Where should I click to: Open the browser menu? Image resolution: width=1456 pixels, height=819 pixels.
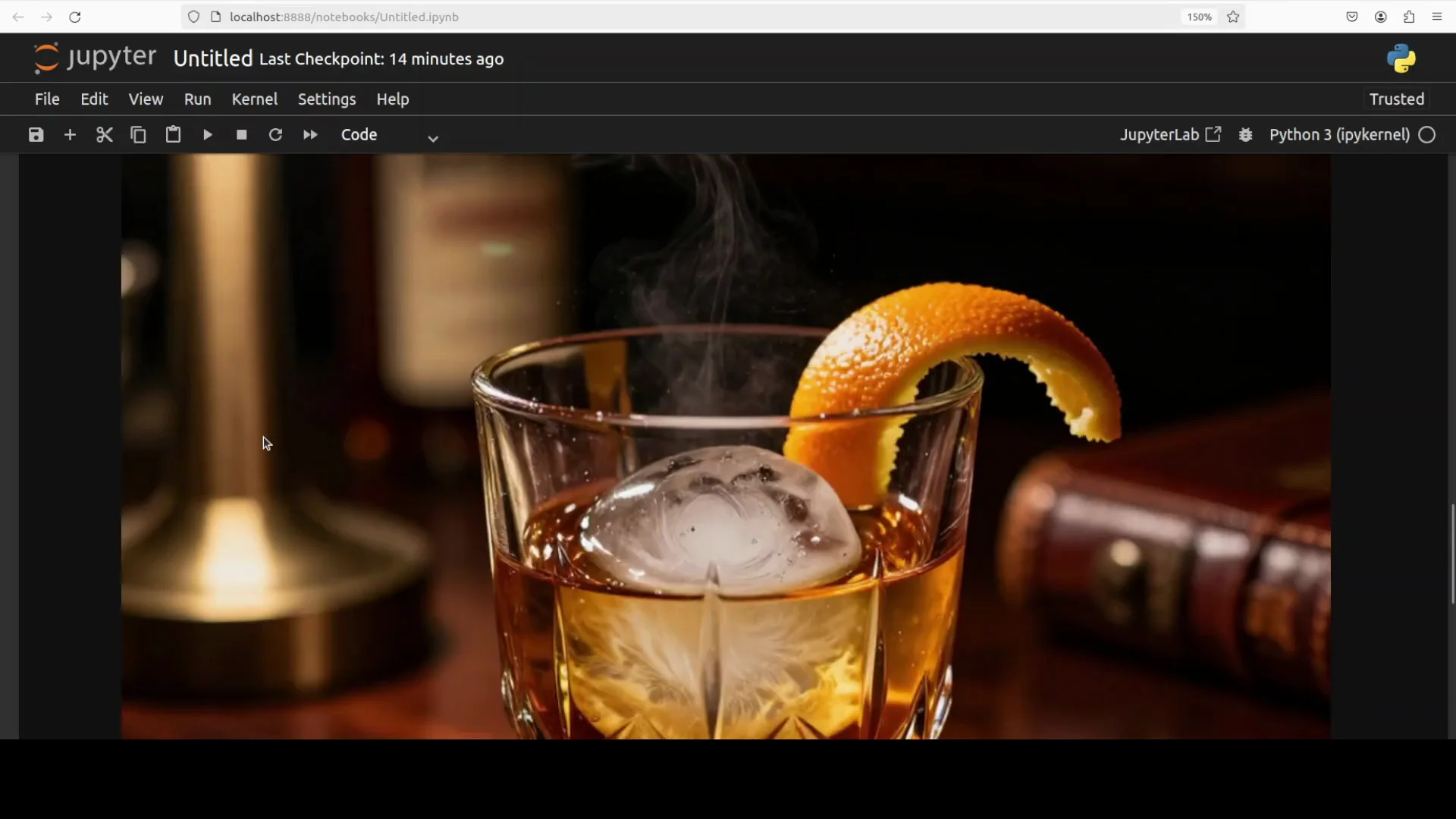pyautogui.click(x=1438, y=16)
